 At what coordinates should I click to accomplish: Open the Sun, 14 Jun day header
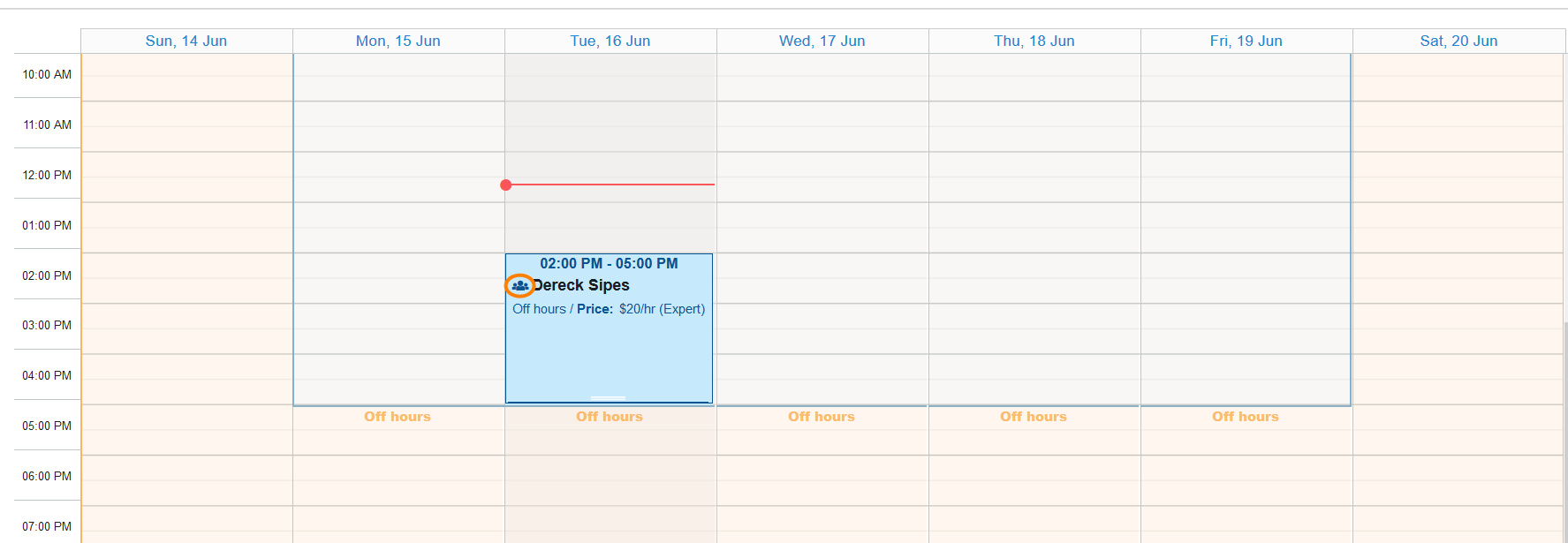tap(186, 41)
